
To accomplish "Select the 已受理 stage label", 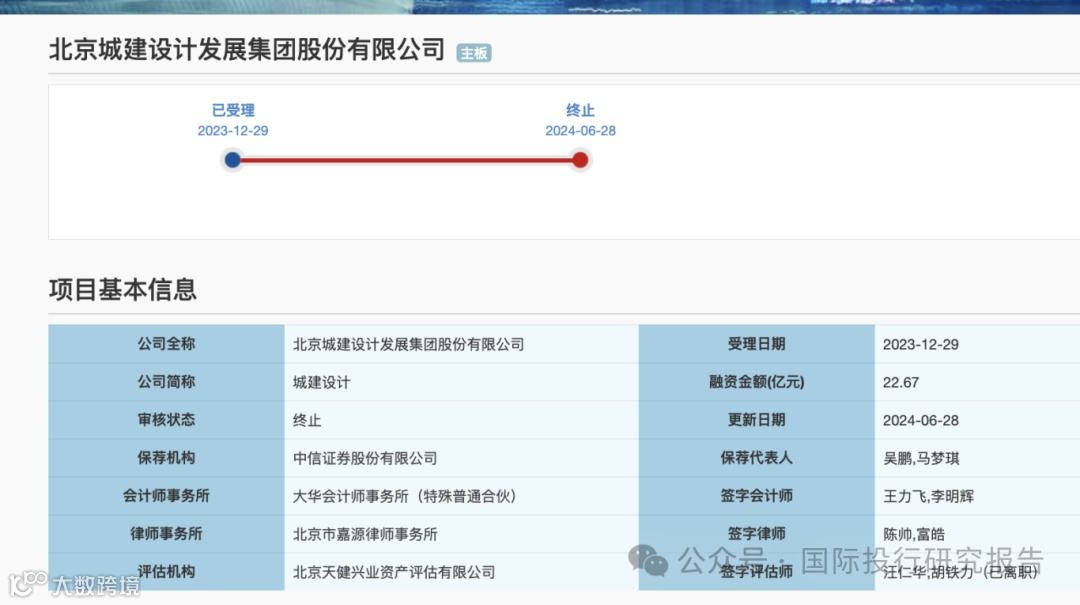I will tap(233, 110).
